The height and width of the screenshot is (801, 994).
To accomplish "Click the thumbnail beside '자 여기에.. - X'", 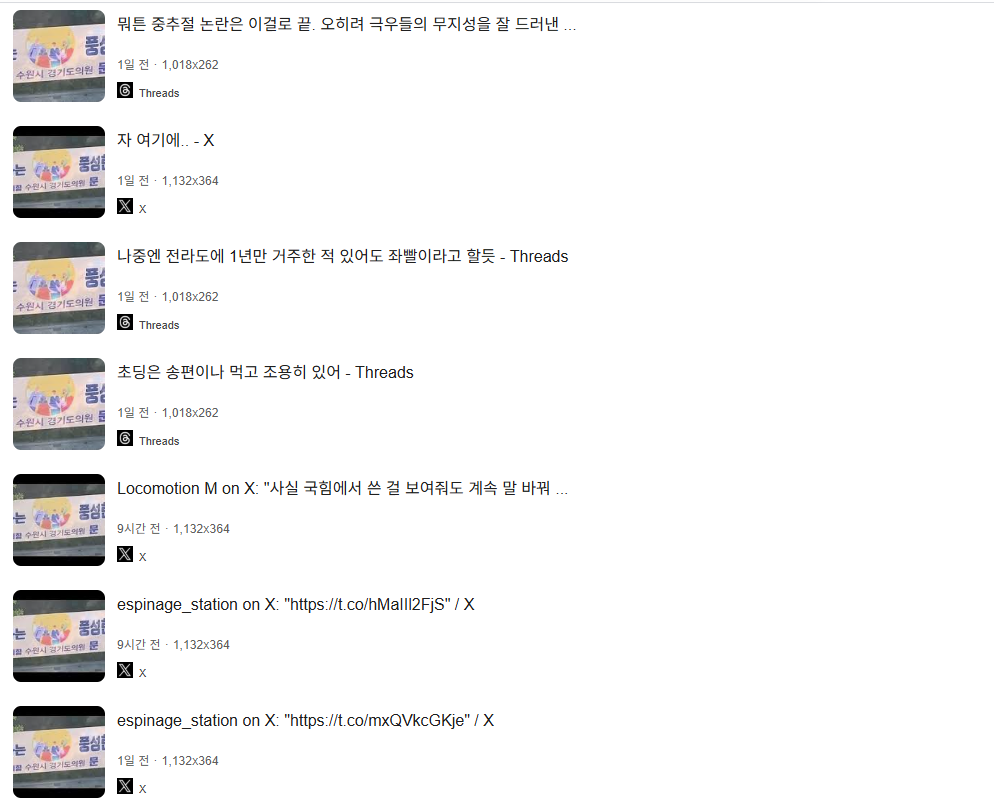I will (x=59, y=172).
